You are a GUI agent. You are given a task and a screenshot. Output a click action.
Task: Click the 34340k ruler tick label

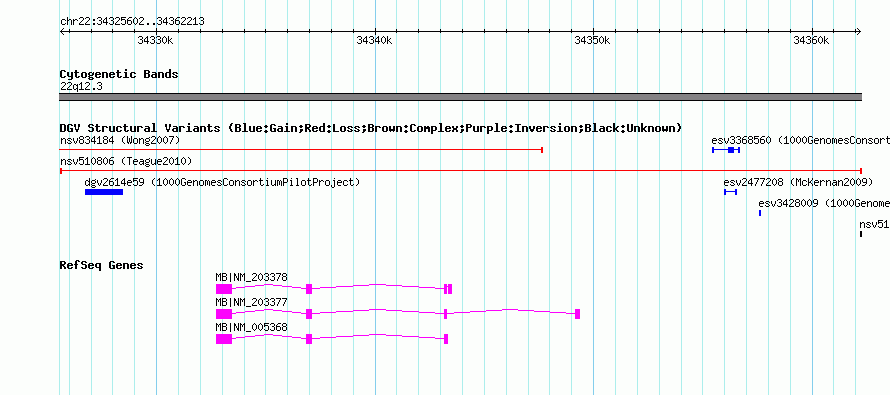pyautogui.click(x=374, y=41)
